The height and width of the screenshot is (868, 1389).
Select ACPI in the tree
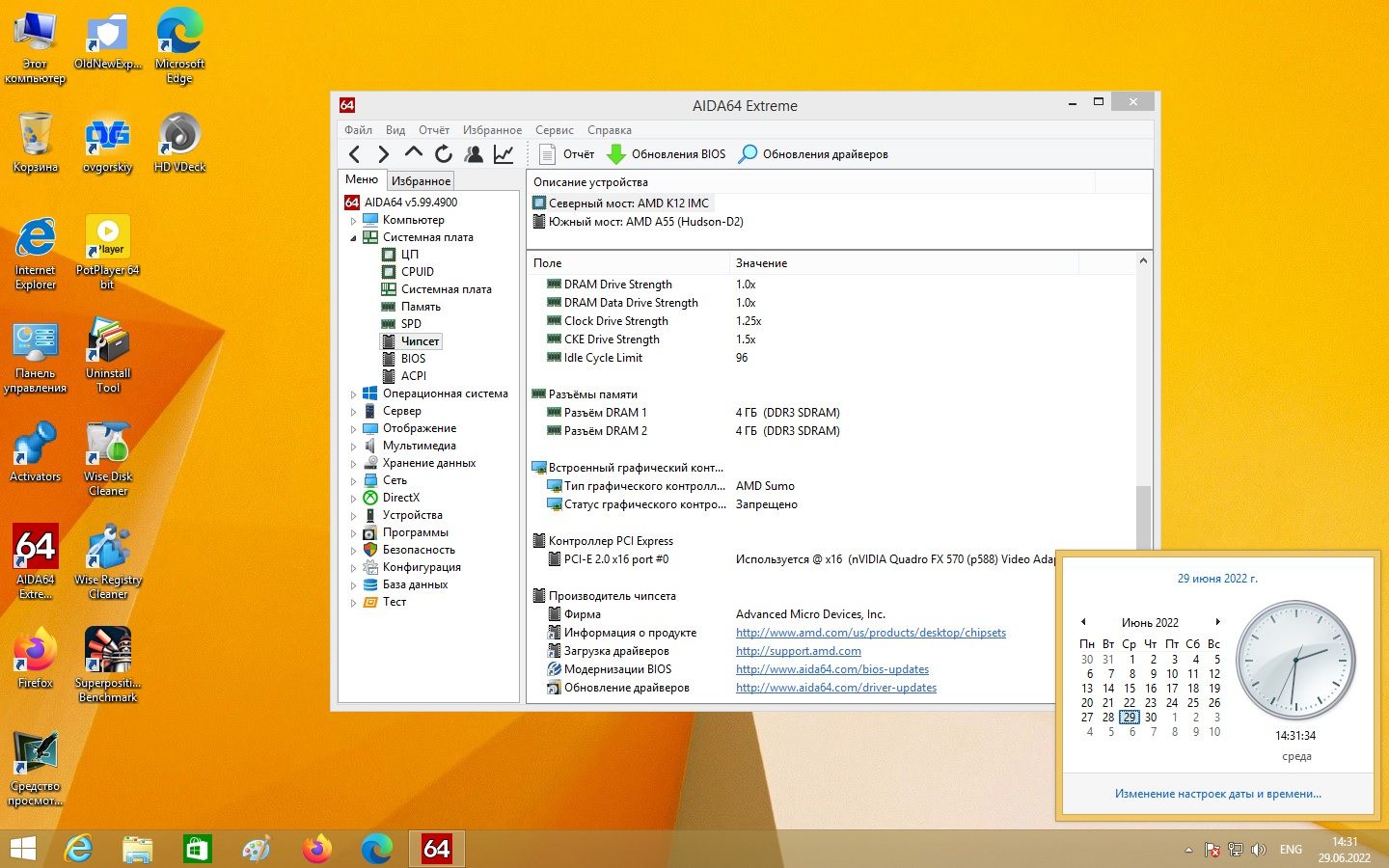[x=414, y=376]
